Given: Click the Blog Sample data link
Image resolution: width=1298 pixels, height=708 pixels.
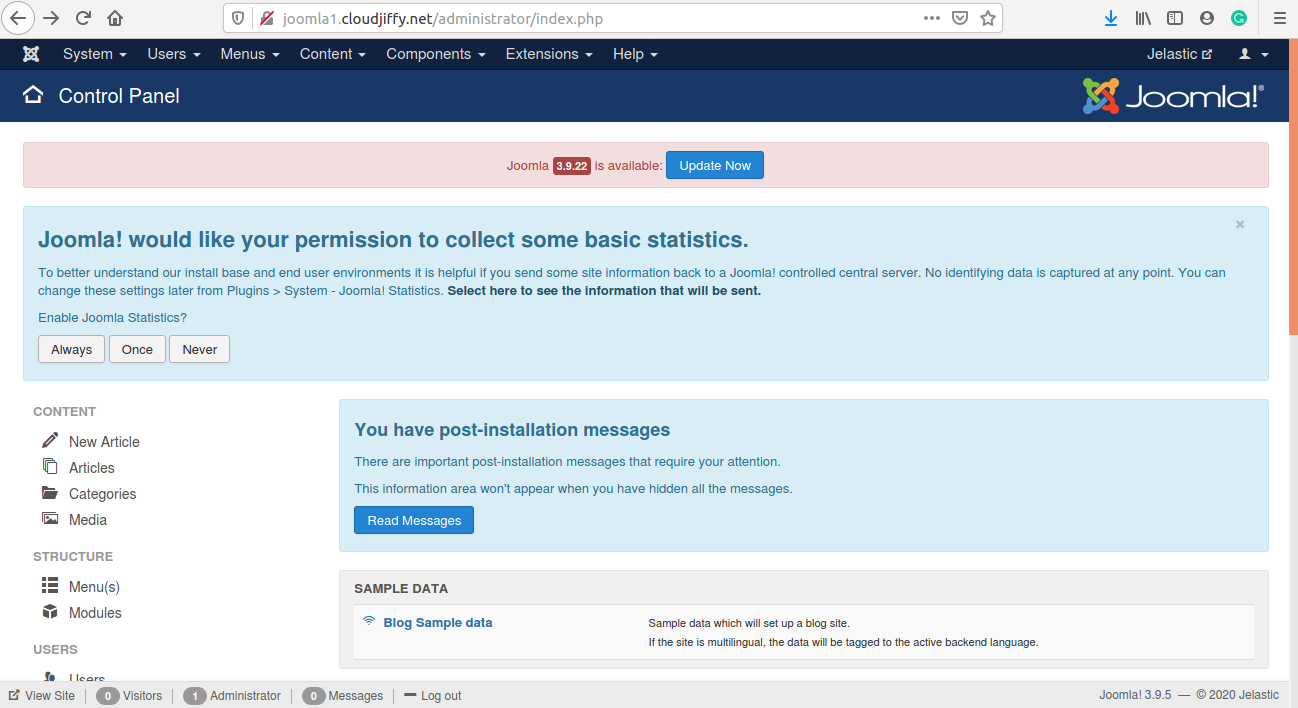Looking at the screenshot, I should (437, 622).
